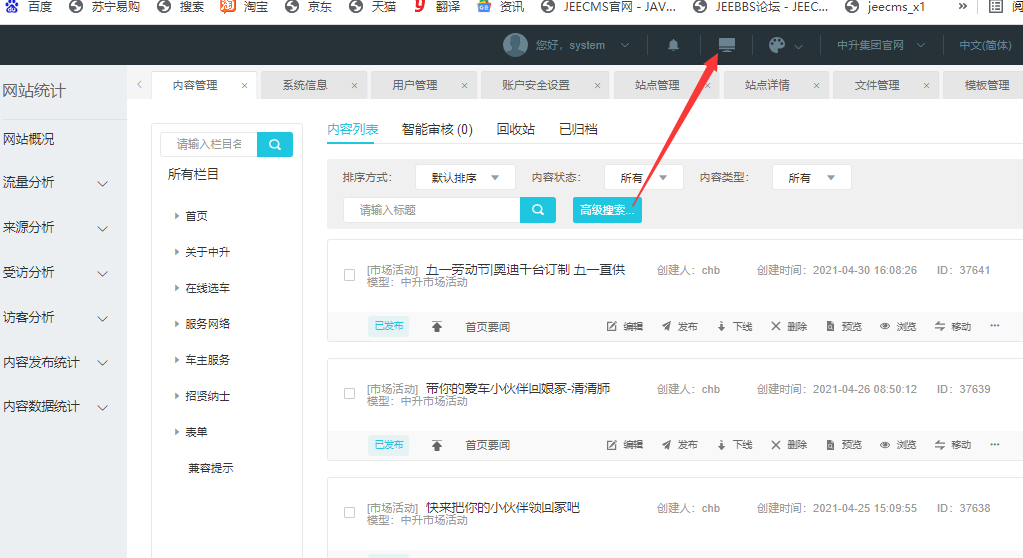Viewport: 1023px width, 558px height.
Task: Click the system user avatar
Action: coord(515,45)
